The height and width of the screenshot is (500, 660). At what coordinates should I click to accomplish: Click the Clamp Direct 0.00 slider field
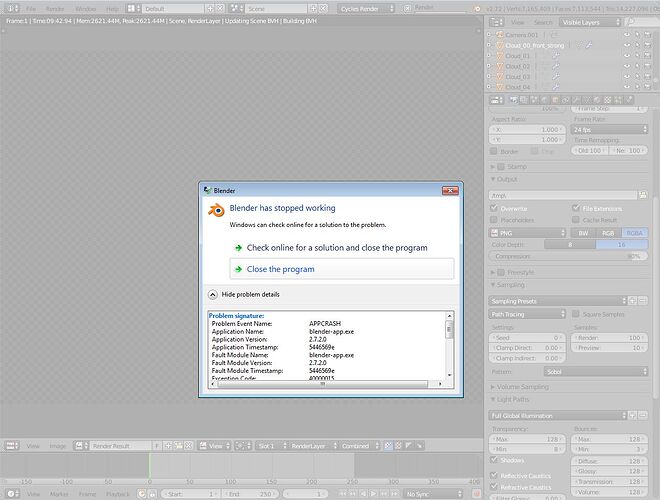point(527,348)
